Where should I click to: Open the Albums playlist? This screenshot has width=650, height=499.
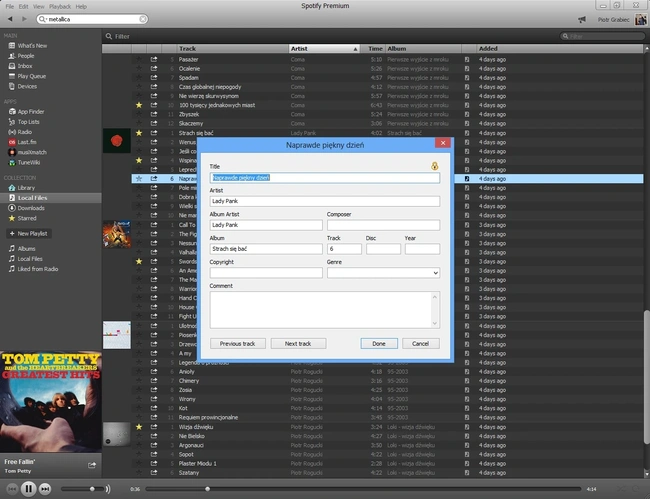pos(22,249)
